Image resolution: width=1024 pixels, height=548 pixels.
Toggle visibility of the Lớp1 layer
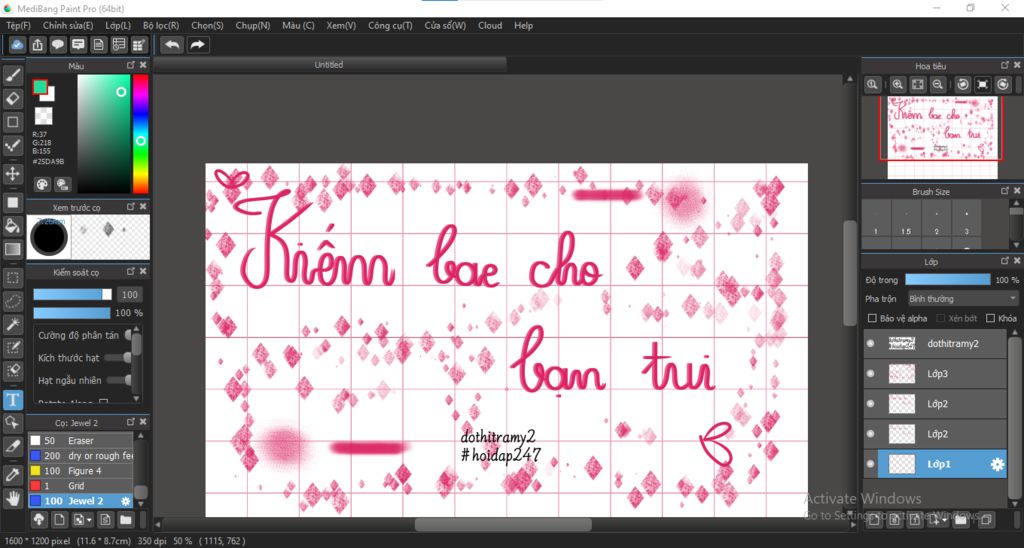871,464
